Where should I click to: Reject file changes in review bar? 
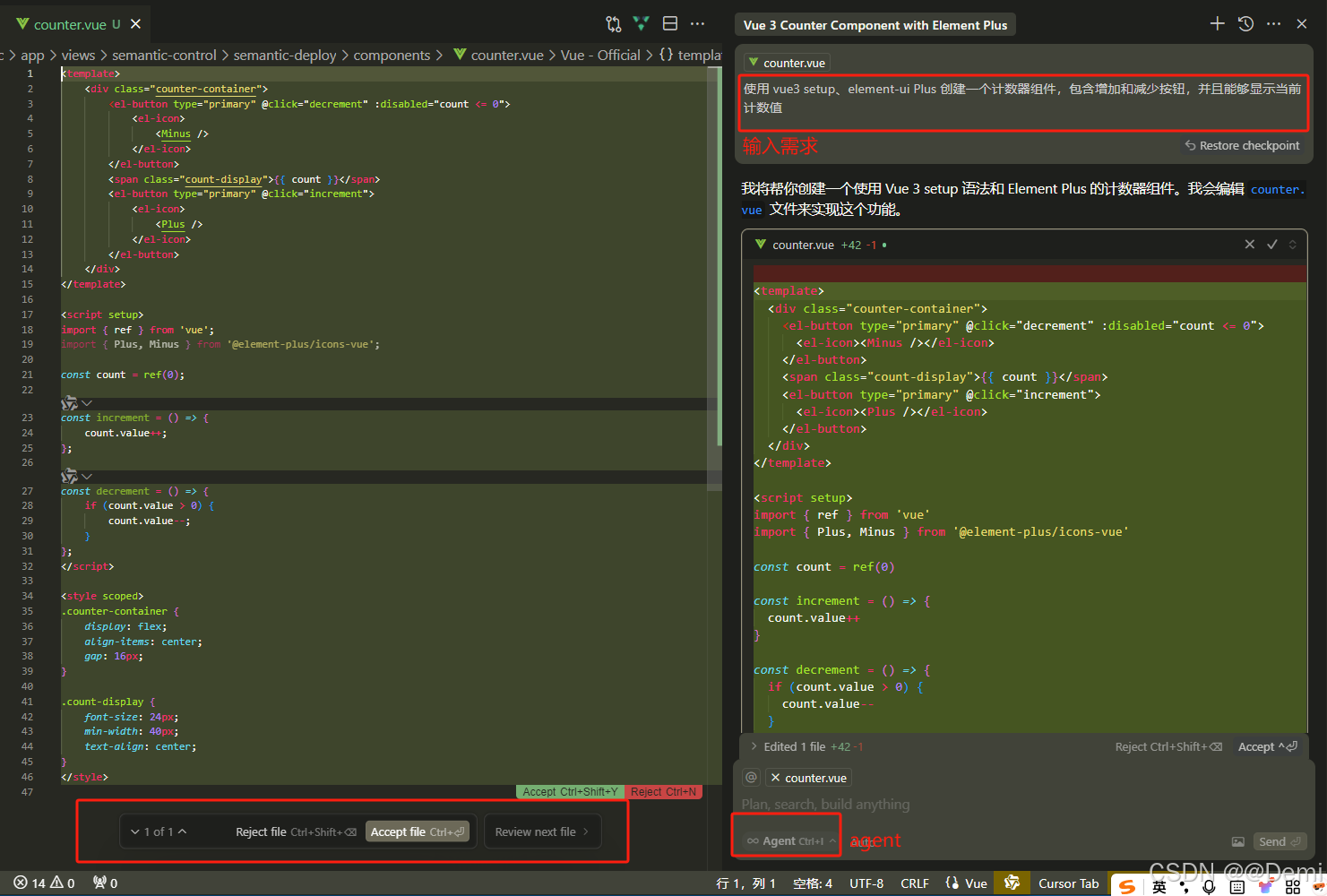pos(296,831)
